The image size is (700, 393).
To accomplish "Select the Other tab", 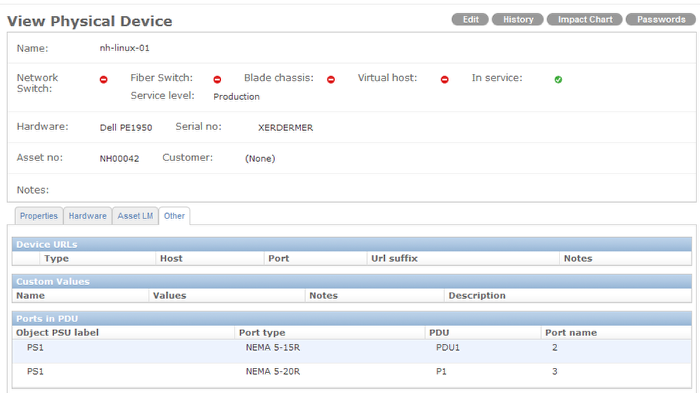I will point(174,216).
